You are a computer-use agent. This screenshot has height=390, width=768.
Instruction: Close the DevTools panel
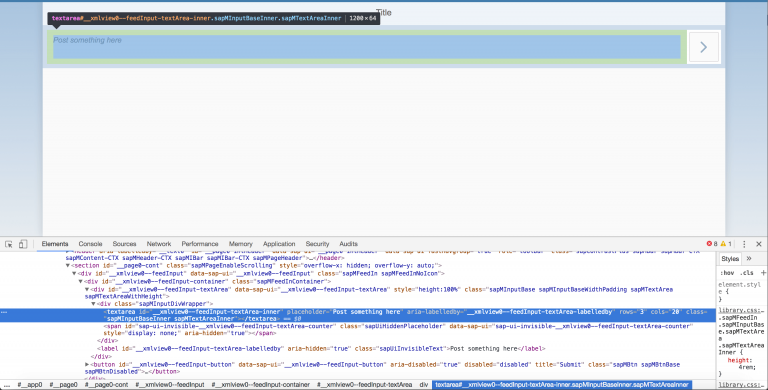pos(759,244)
